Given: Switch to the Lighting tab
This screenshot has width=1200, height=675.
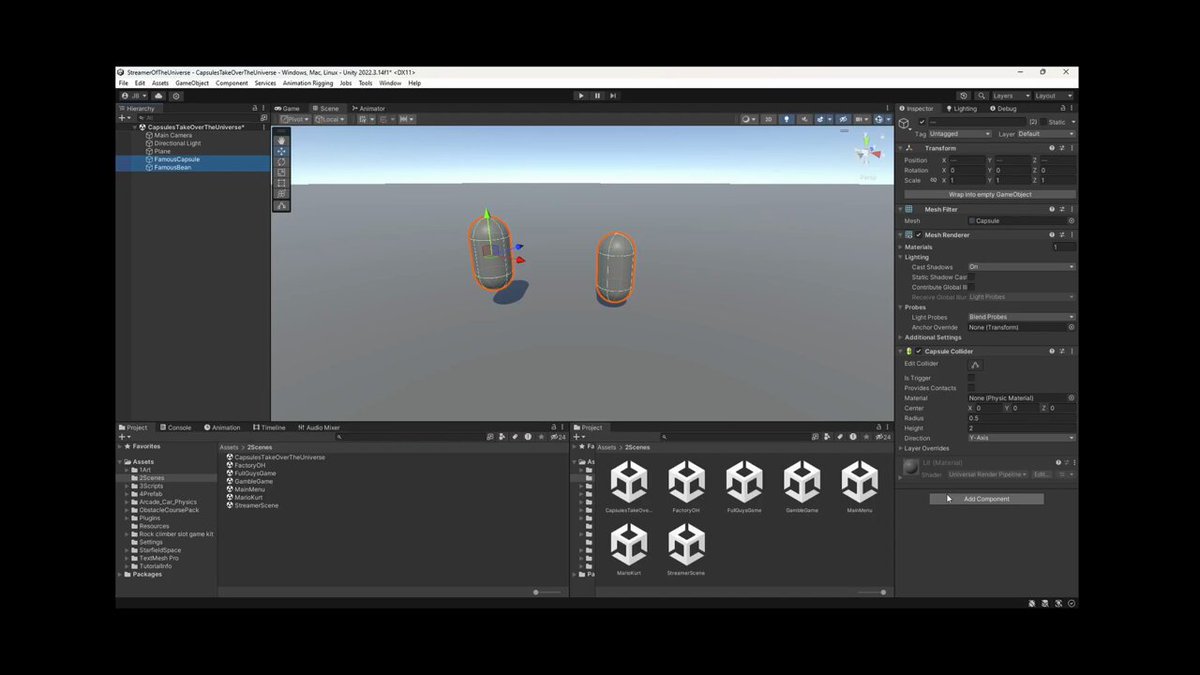Looking at the screenshot, I should [960, 108].
